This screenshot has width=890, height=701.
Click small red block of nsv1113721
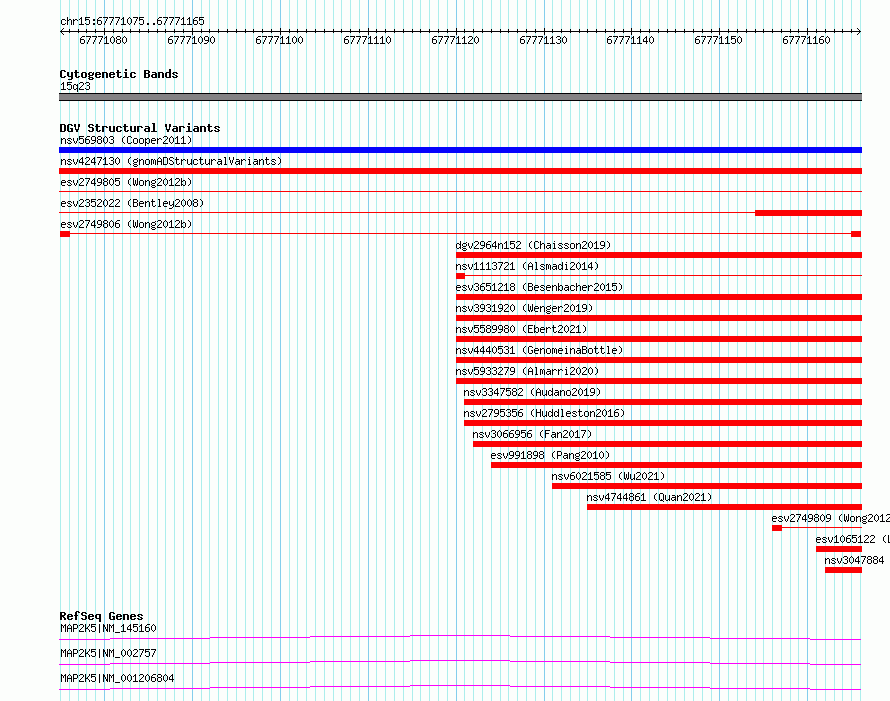pos(460,276)
